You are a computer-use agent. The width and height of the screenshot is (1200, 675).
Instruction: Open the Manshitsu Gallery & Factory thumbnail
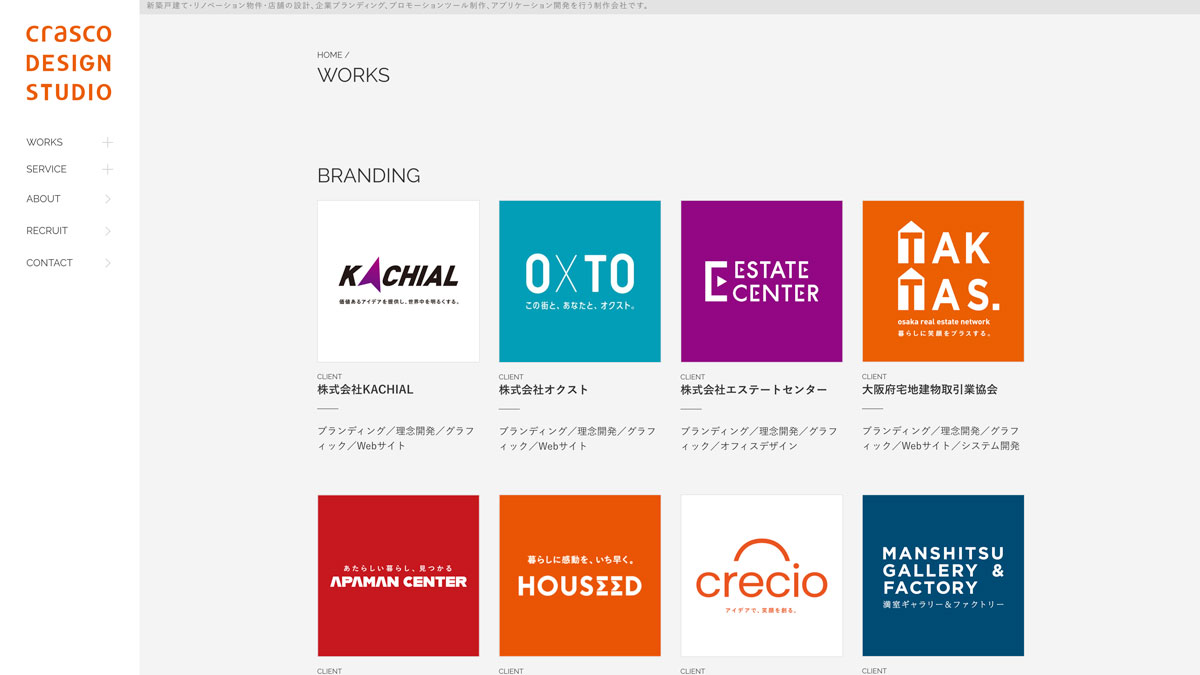943,575
